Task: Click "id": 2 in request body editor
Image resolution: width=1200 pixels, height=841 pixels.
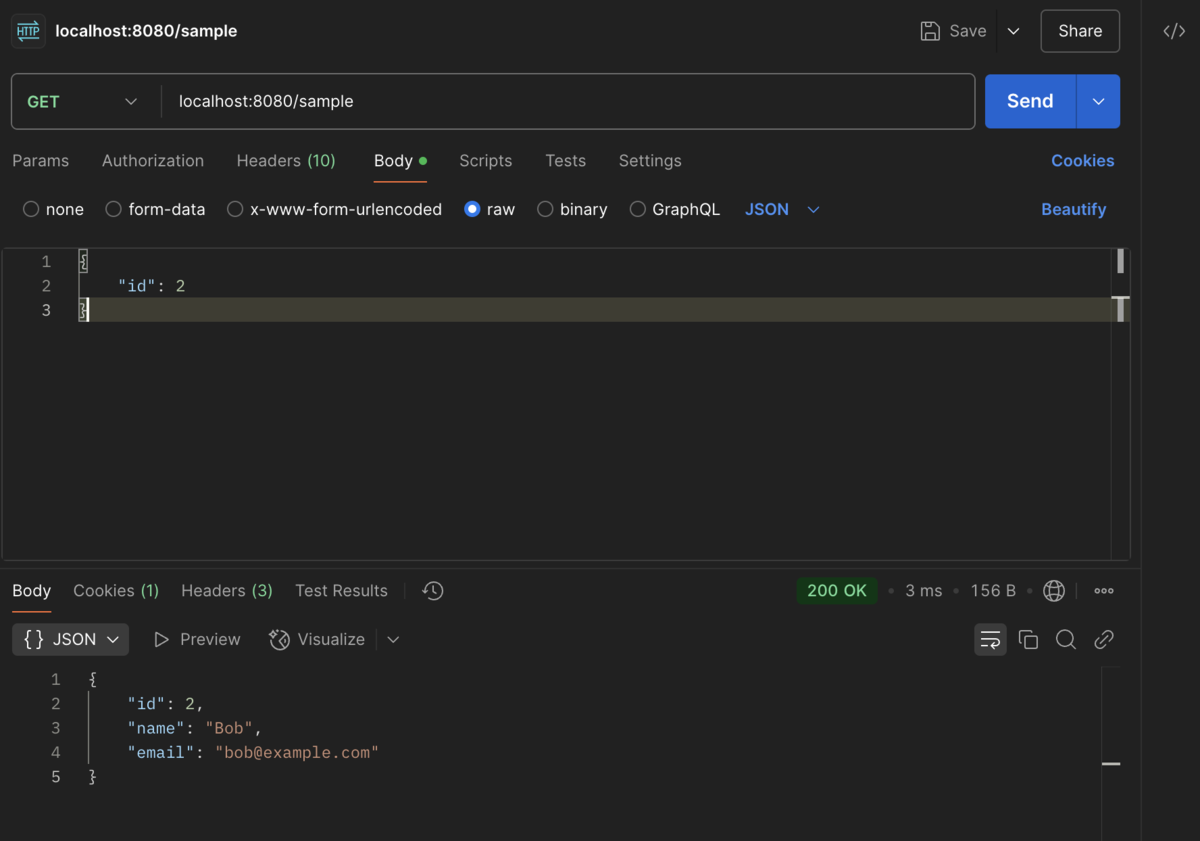Action: (x=152, y=287)
